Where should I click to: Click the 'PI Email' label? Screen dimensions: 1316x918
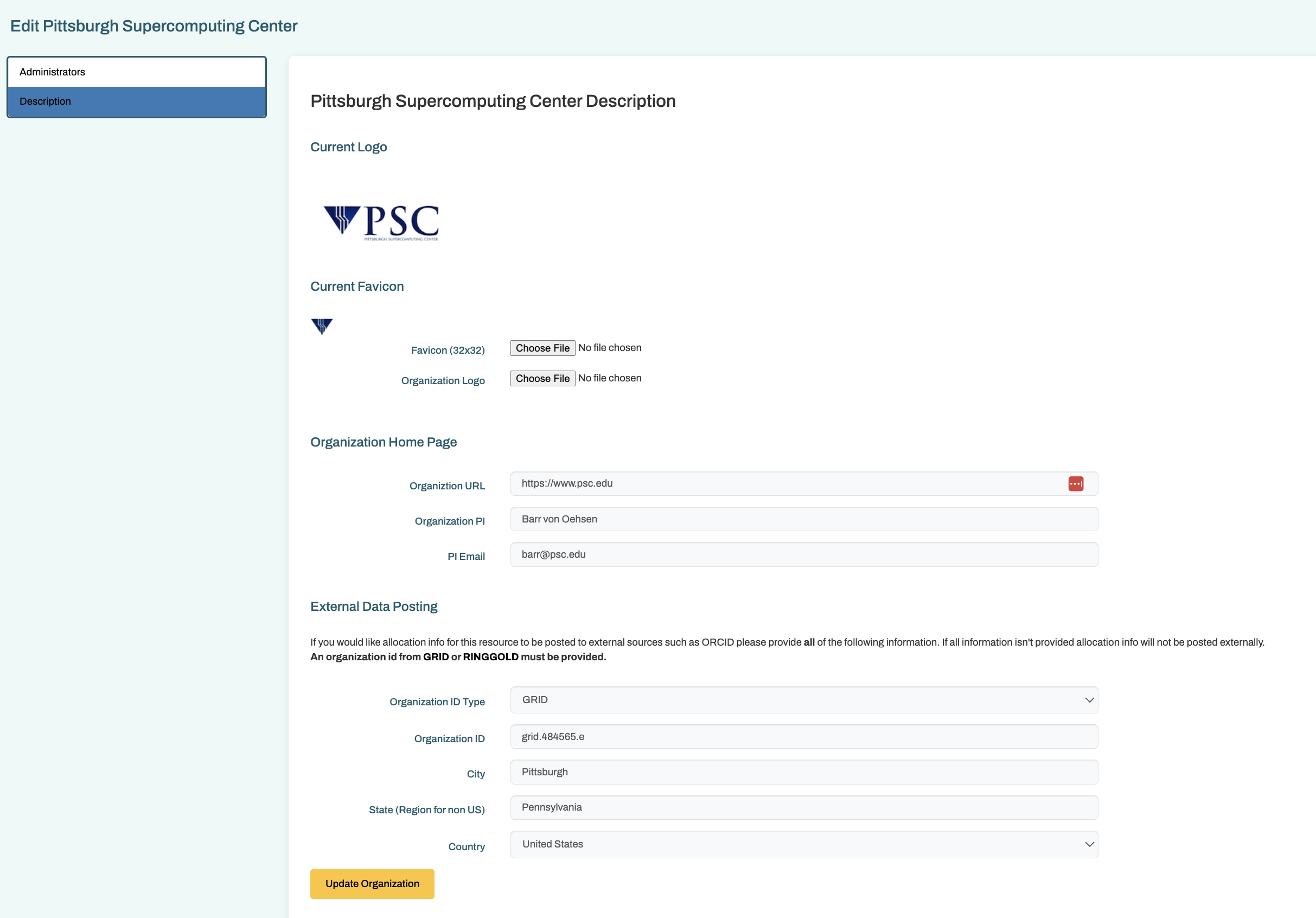coord(466,557)
